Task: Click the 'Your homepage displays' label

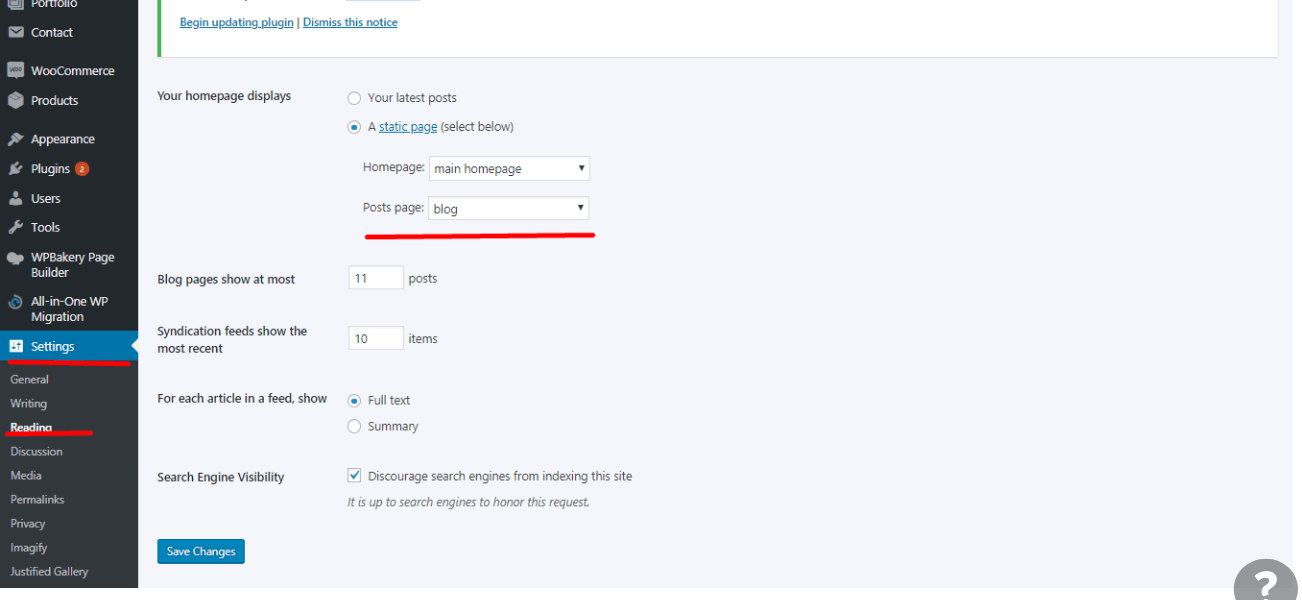Action: click(x=224, y=96)
